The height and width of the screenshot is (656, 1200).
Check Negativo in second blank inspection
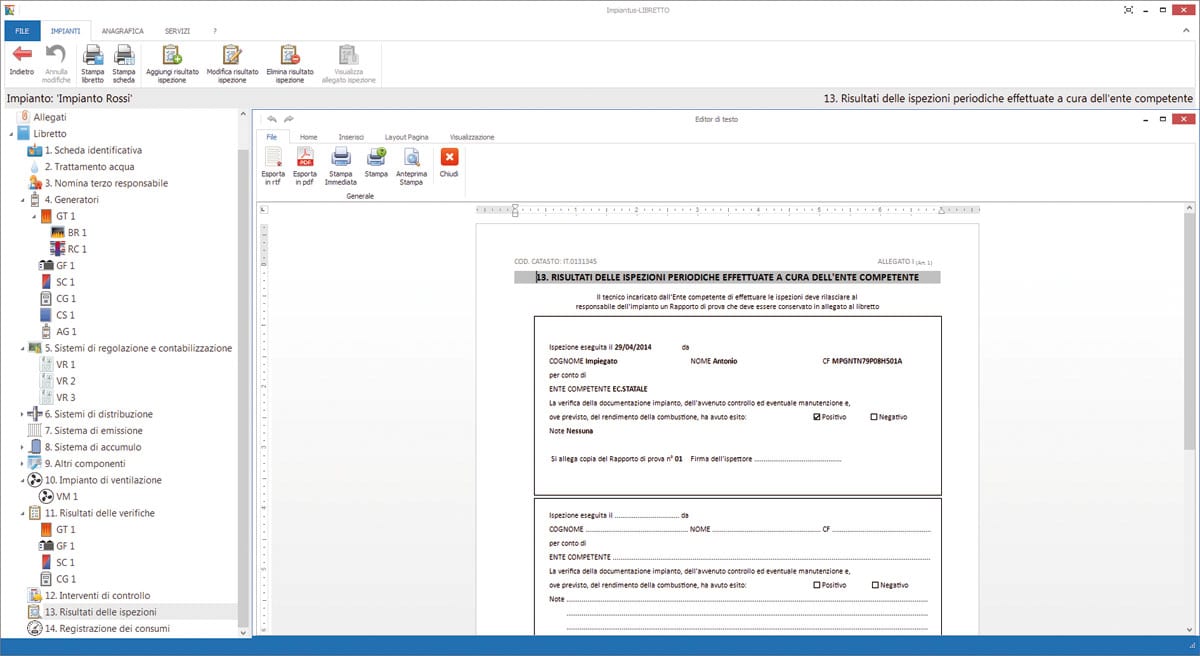pyautogui.click(x=874, y=584)
